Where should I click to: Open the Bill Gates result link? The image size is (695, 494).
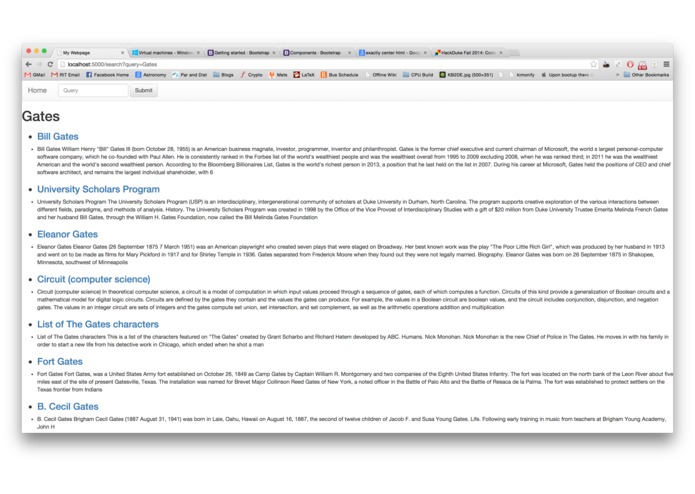pyautogui.click(x=58, y=136)
